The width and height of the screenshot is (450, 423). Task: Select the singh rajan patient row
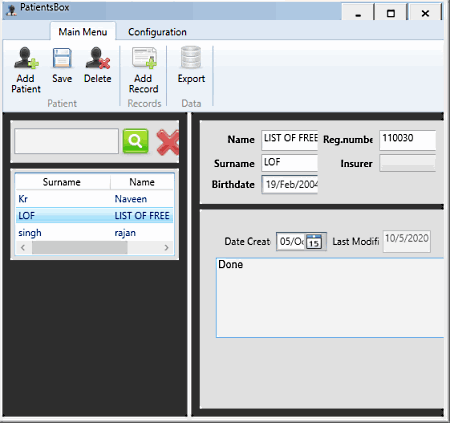[95, 233]
